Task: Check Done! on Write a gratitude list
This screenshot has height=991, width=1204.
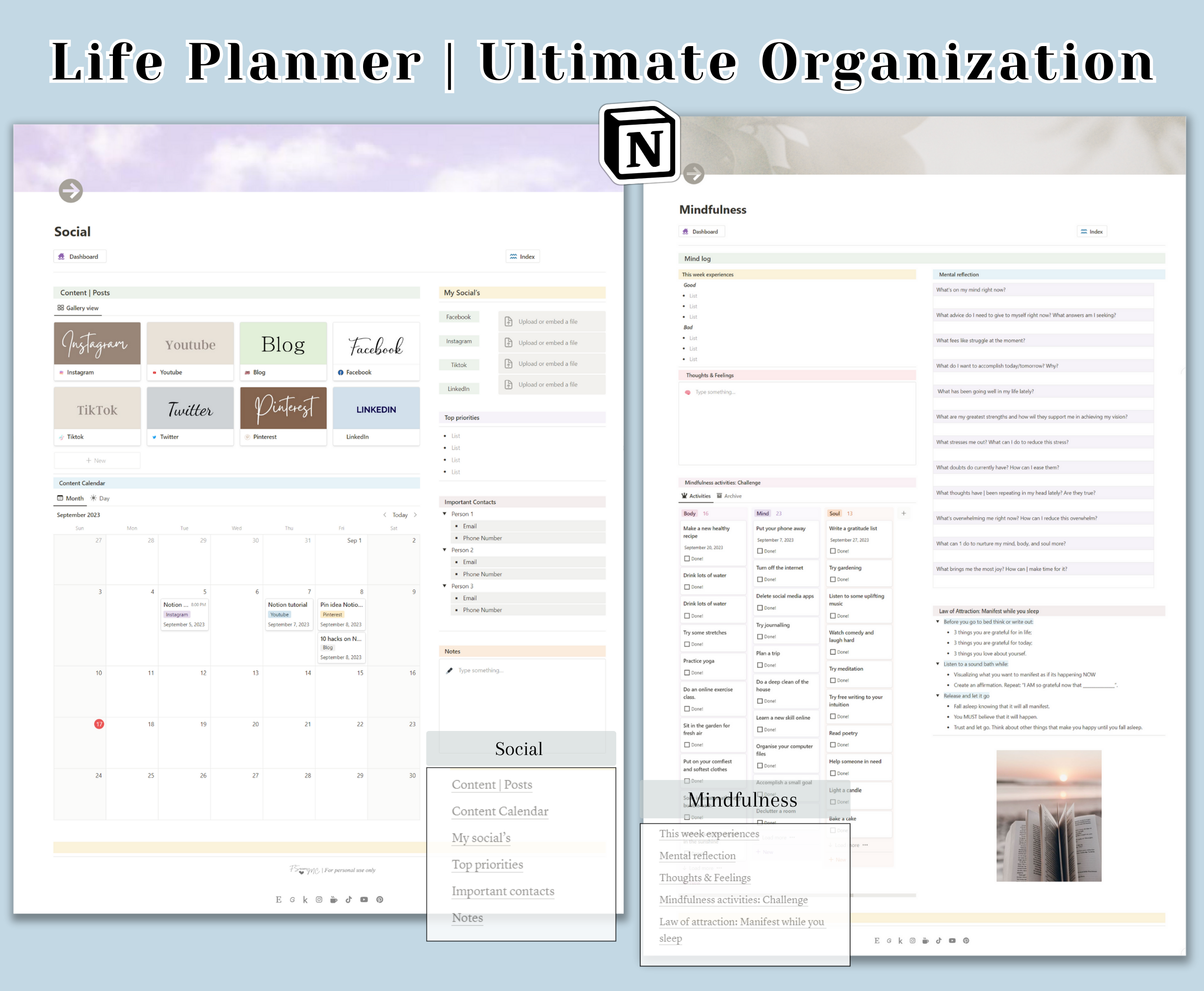Action: click(833, 551)
